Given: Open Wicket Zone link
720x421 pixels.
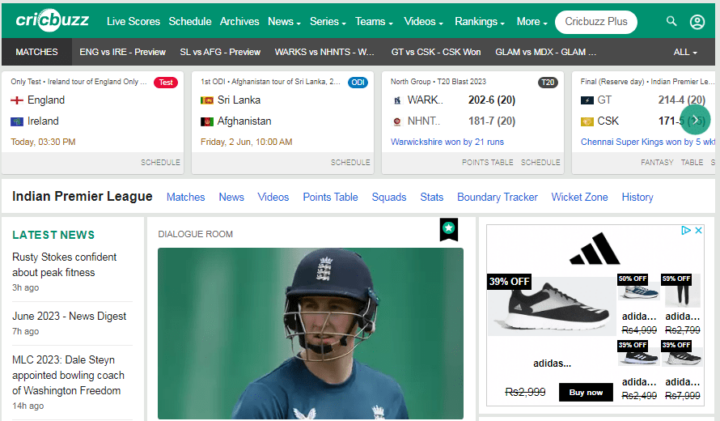Looking at the screenshot, I should (579, 197).
